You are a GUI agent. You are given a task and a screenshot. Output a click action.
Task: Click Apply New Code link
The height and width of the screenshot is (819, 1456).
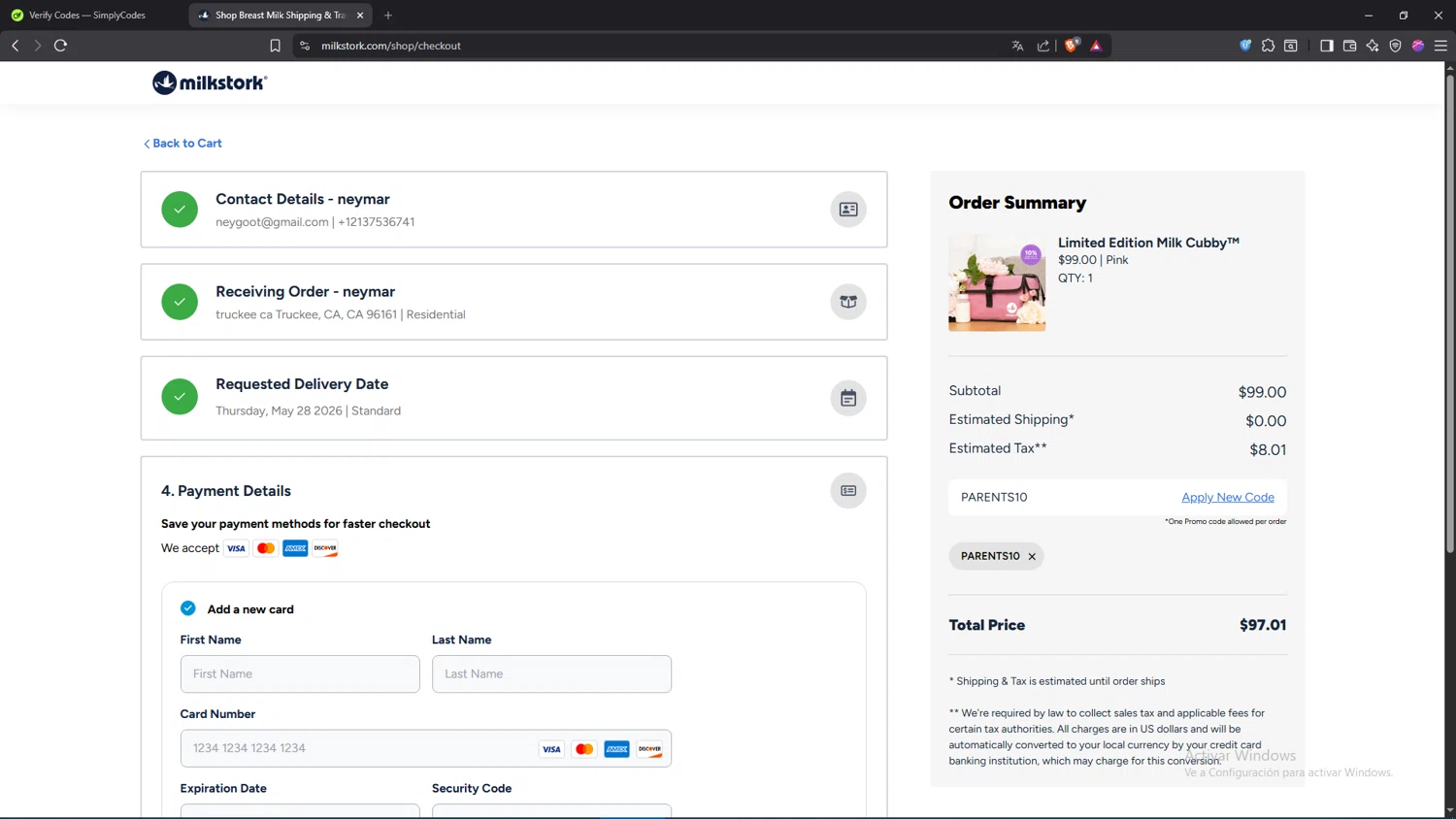pyautogui.click(x=1228, y=497)
